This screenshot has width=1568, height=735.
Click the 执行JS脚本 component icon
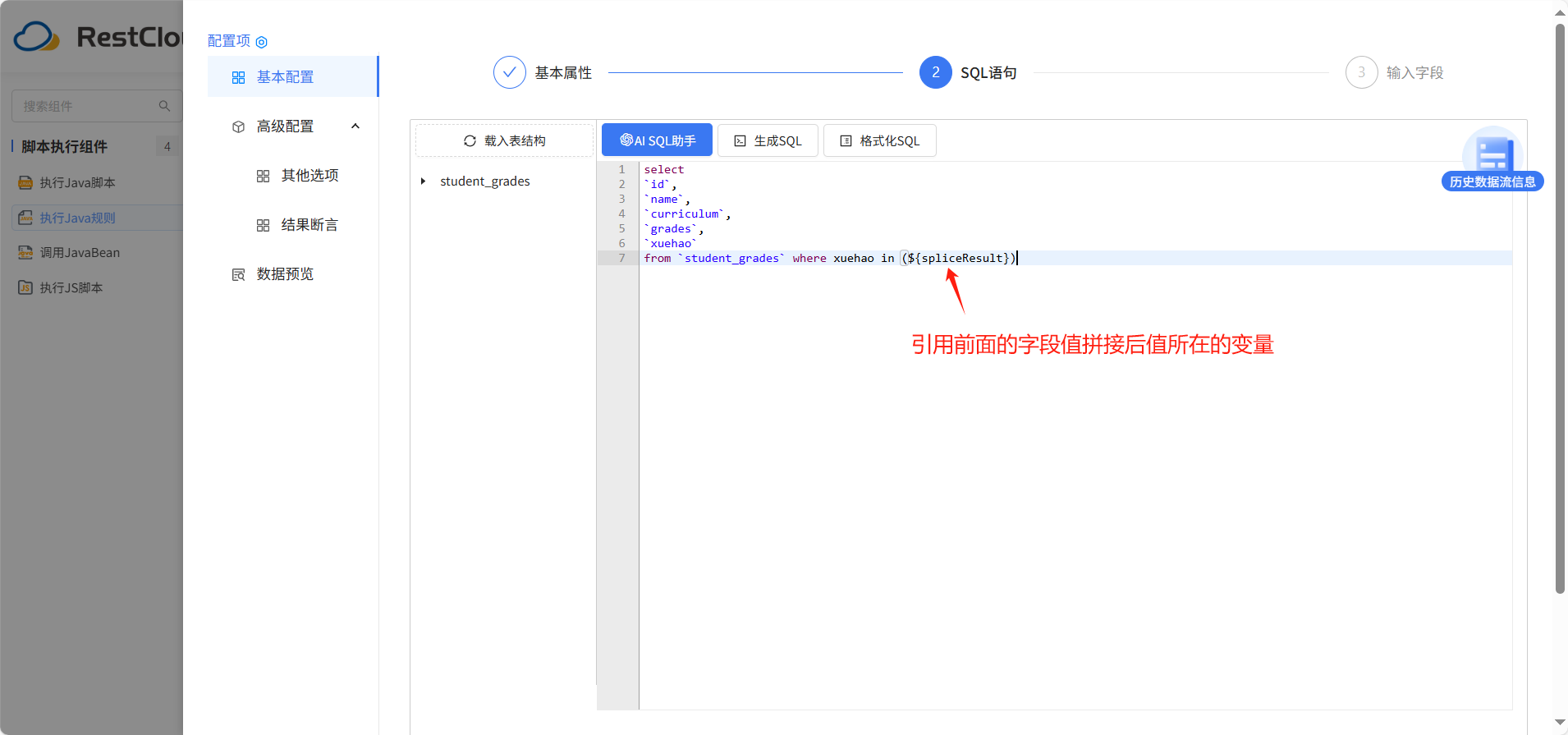[25, 287]
